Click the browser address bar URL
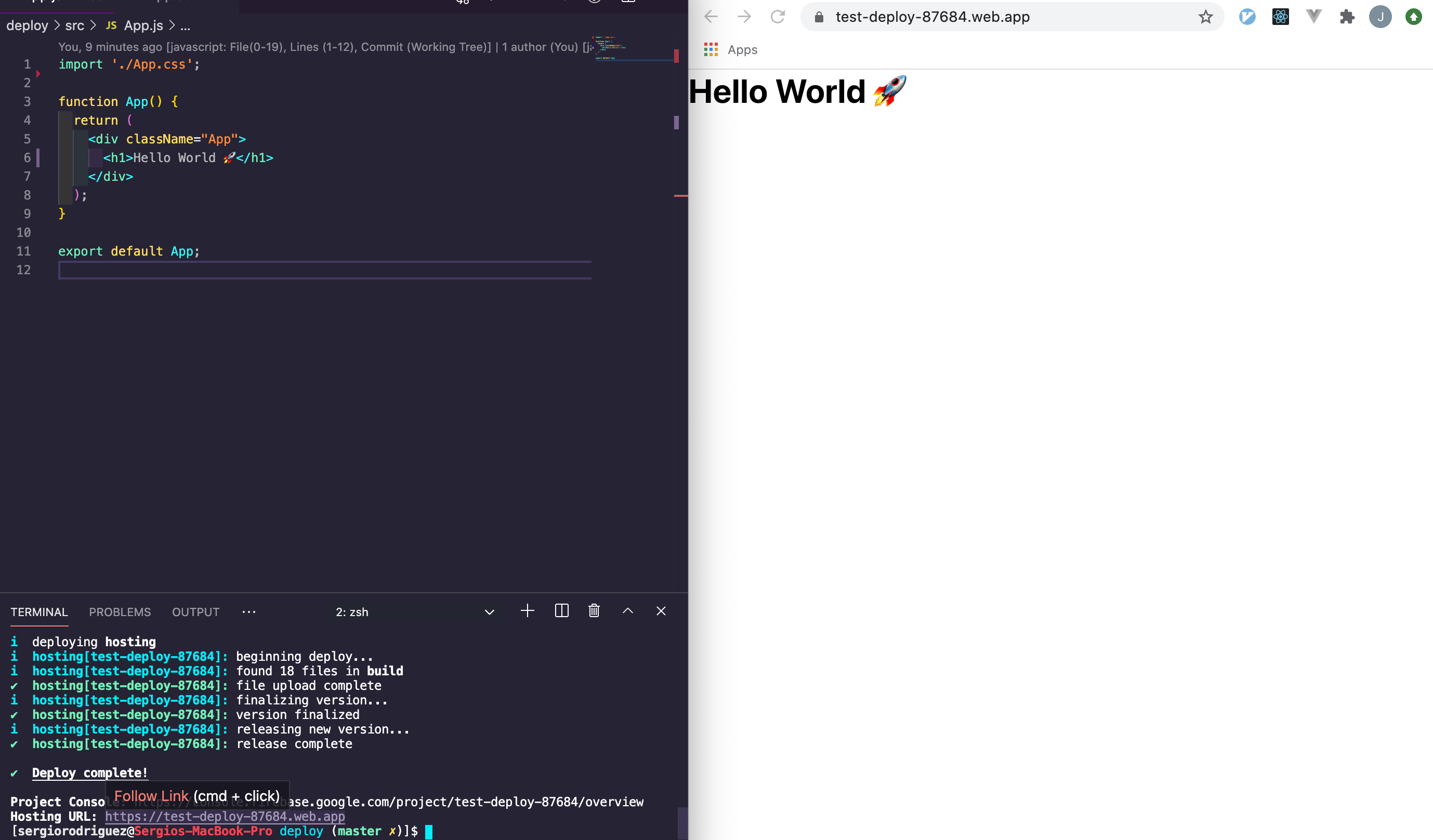The width and height of the screenshot is (1433, 840). pos(932,17)
